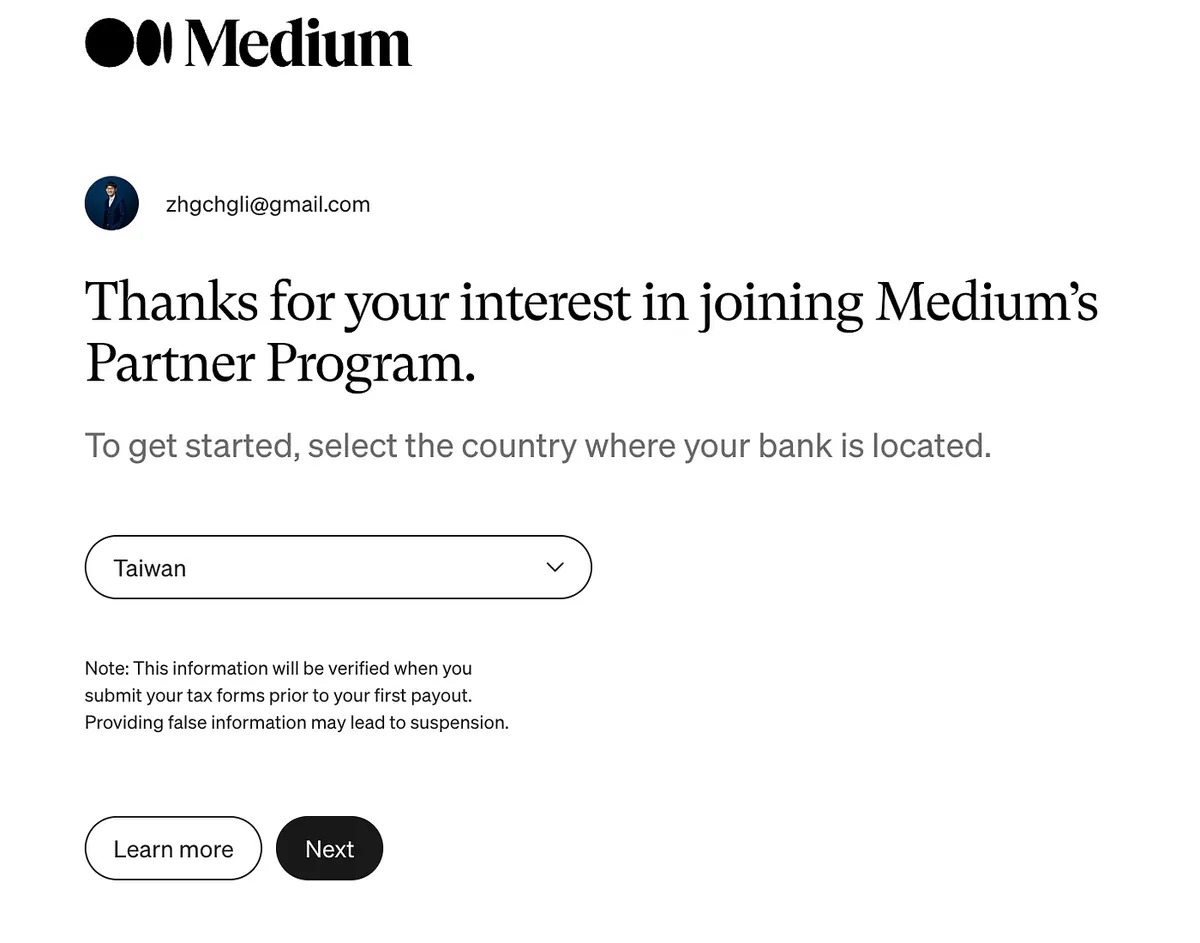1200x943 pixels.
Task: Click the middle oval of the Medium logo
Action: 148,43
